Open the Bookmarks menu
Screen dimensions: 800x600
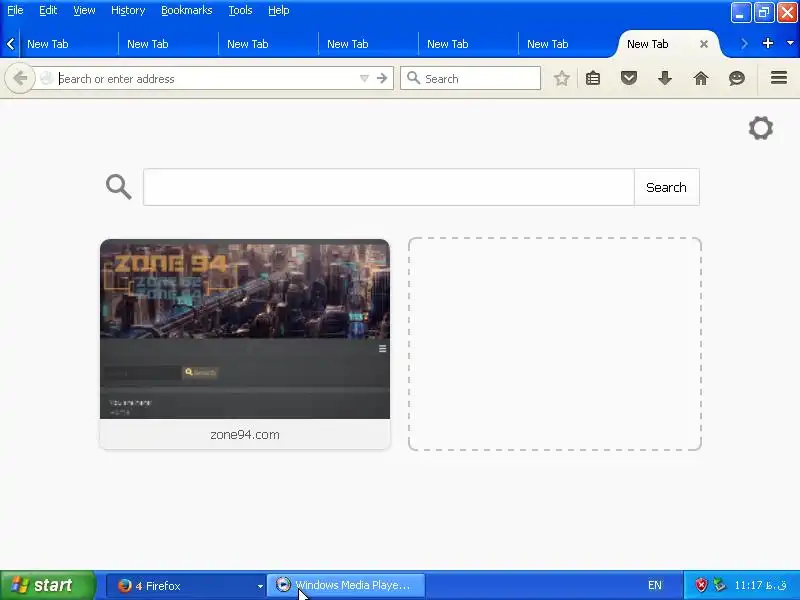[x=186, y=10]
